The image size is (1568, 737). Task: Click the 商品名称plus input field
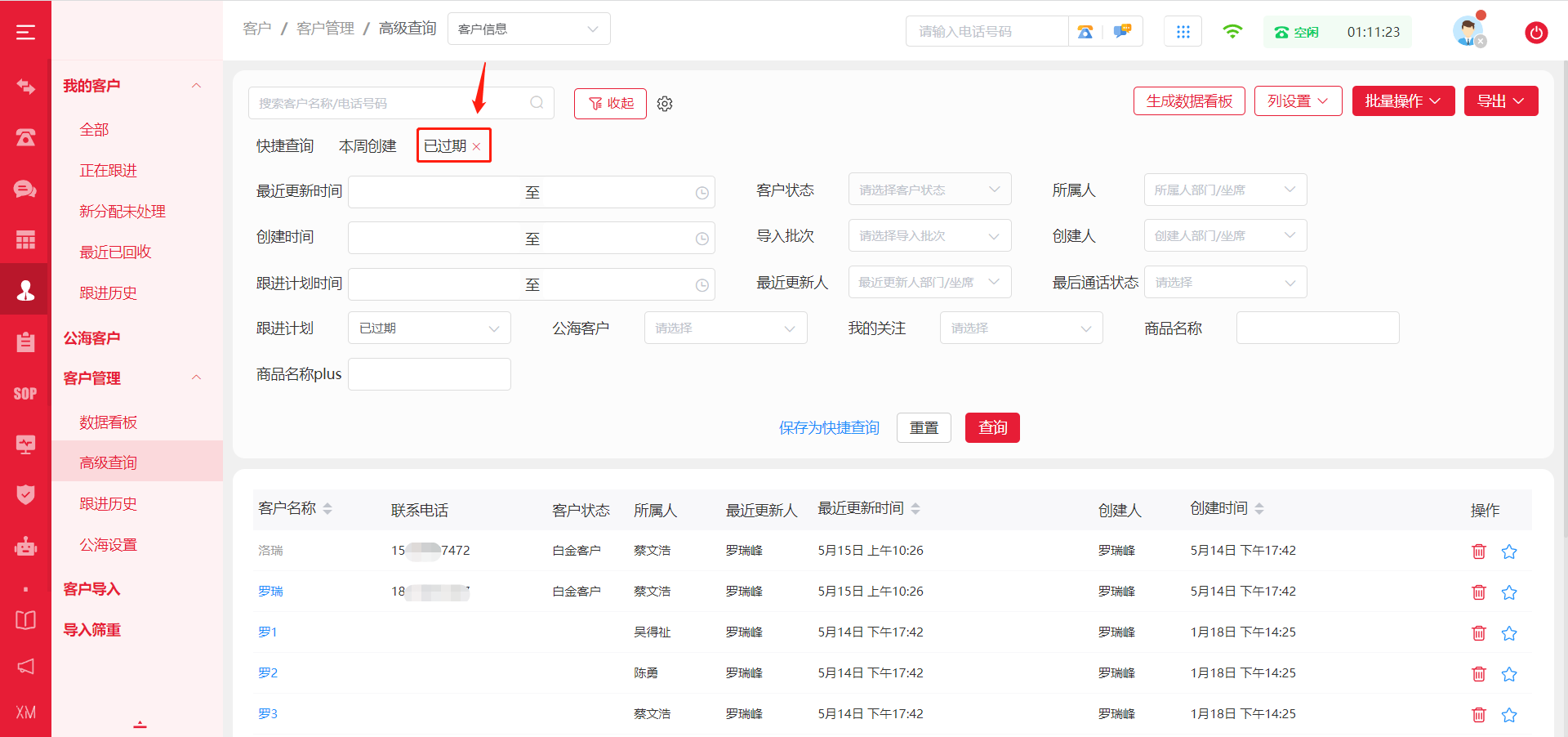pos(429,374)
